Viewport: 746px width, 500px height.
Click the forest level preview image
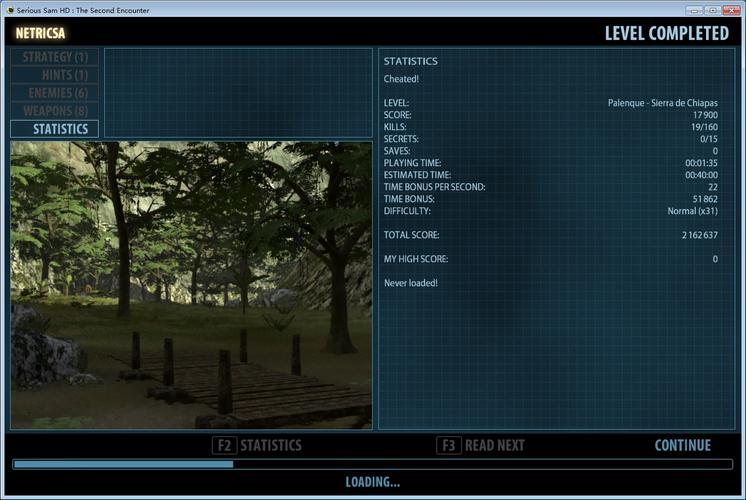pyautogui.click(x=191, y=285)
